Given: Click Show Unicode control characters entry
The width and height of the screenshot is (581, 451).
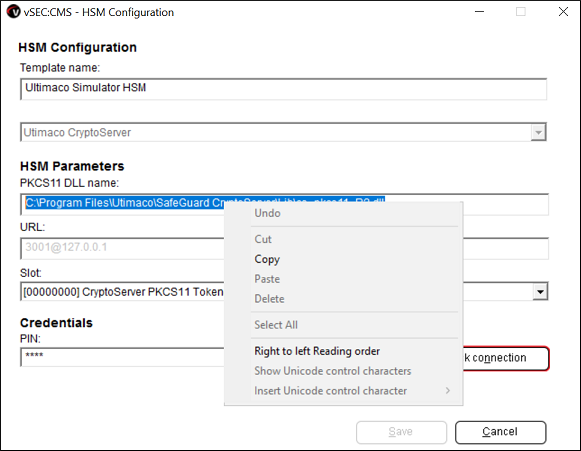Looking at the screenshot, I should 343,371.
